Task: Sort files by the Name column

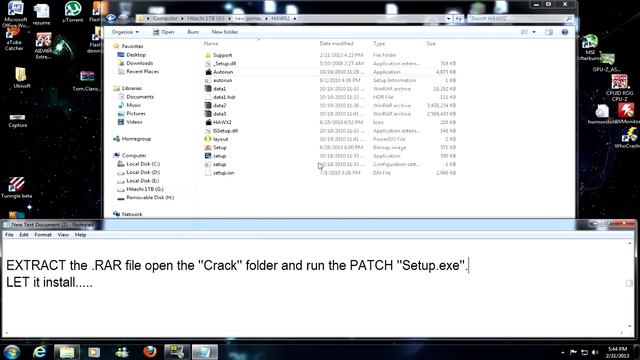Action: 211,43
